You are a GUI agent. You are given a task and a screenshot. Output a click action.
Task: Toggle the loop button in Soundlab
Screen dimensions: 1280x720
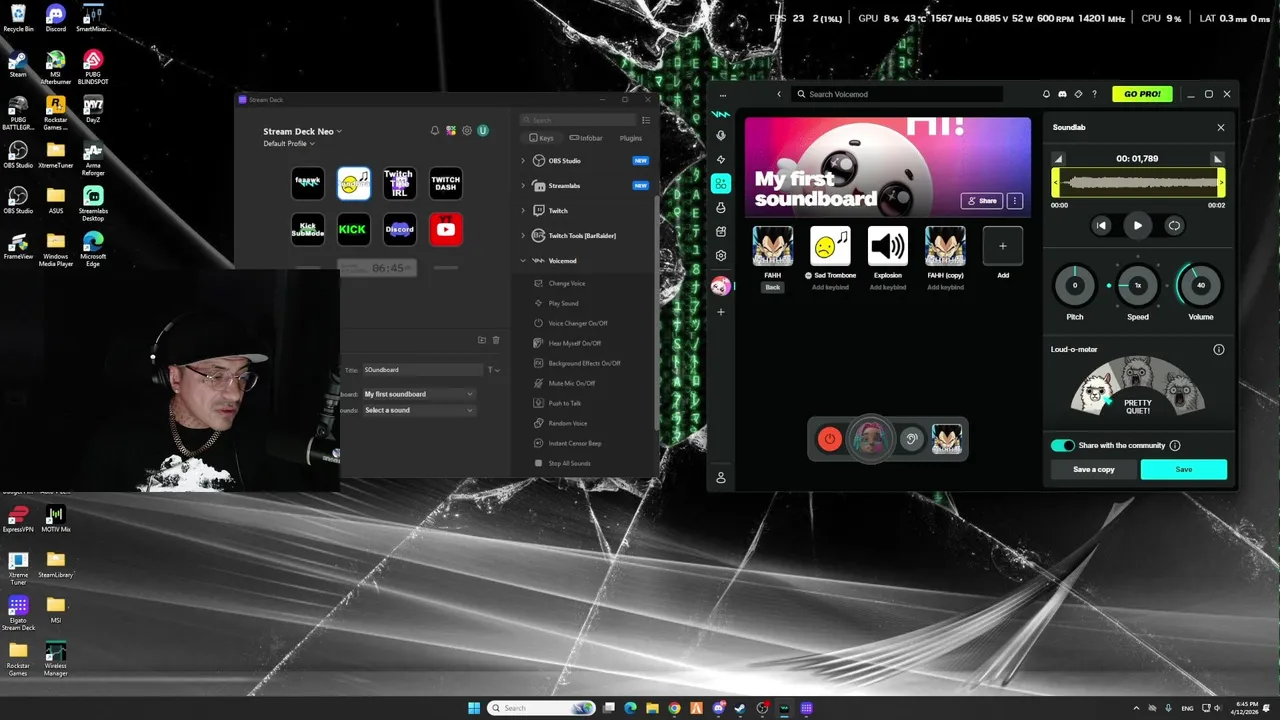(1174, 226)
